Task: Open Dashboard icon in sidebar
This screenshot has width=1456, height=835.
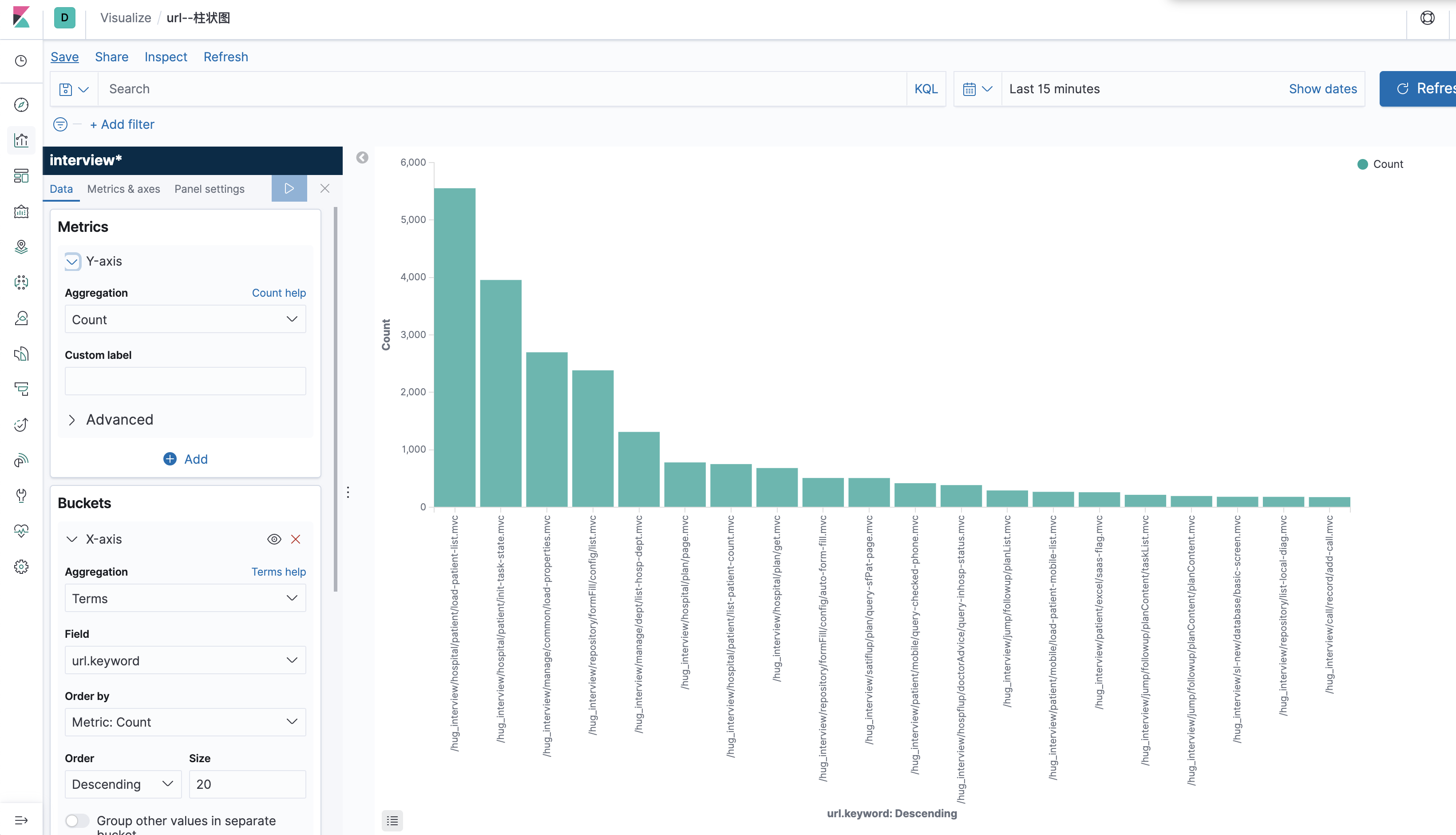Action: click(21, 176)
